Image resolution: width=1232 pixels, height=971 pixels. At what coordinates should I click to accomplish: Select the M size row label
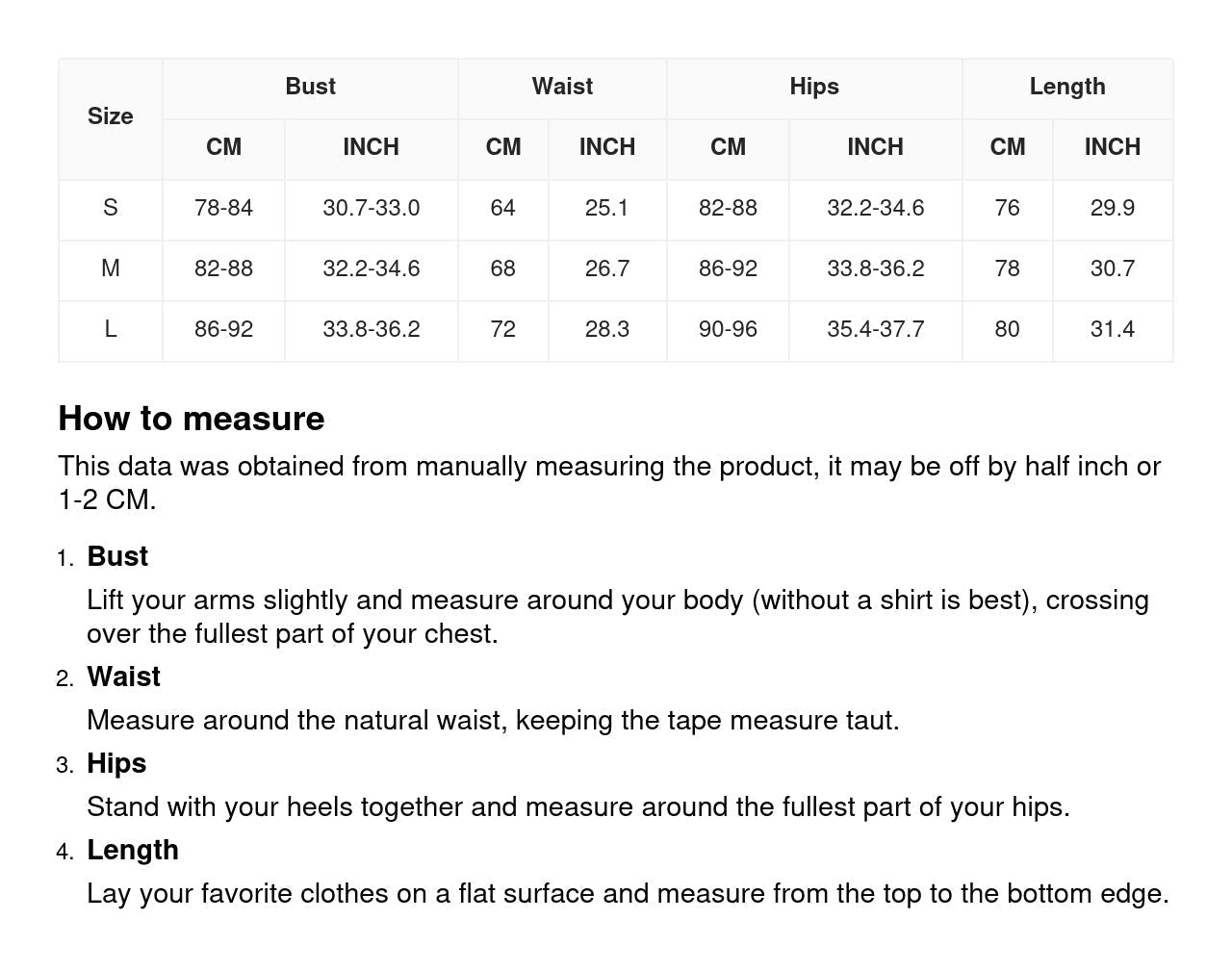[x=110, y=268]
